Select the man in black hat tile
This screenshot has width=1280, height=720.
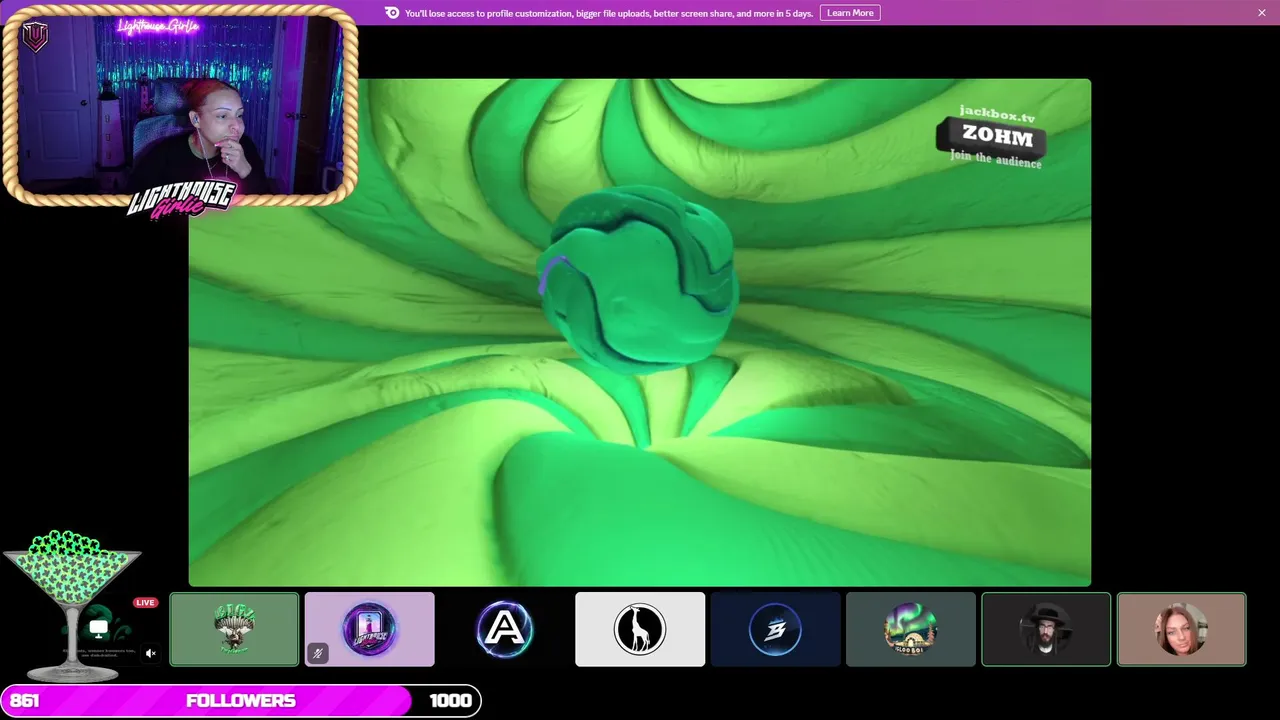1046,629
